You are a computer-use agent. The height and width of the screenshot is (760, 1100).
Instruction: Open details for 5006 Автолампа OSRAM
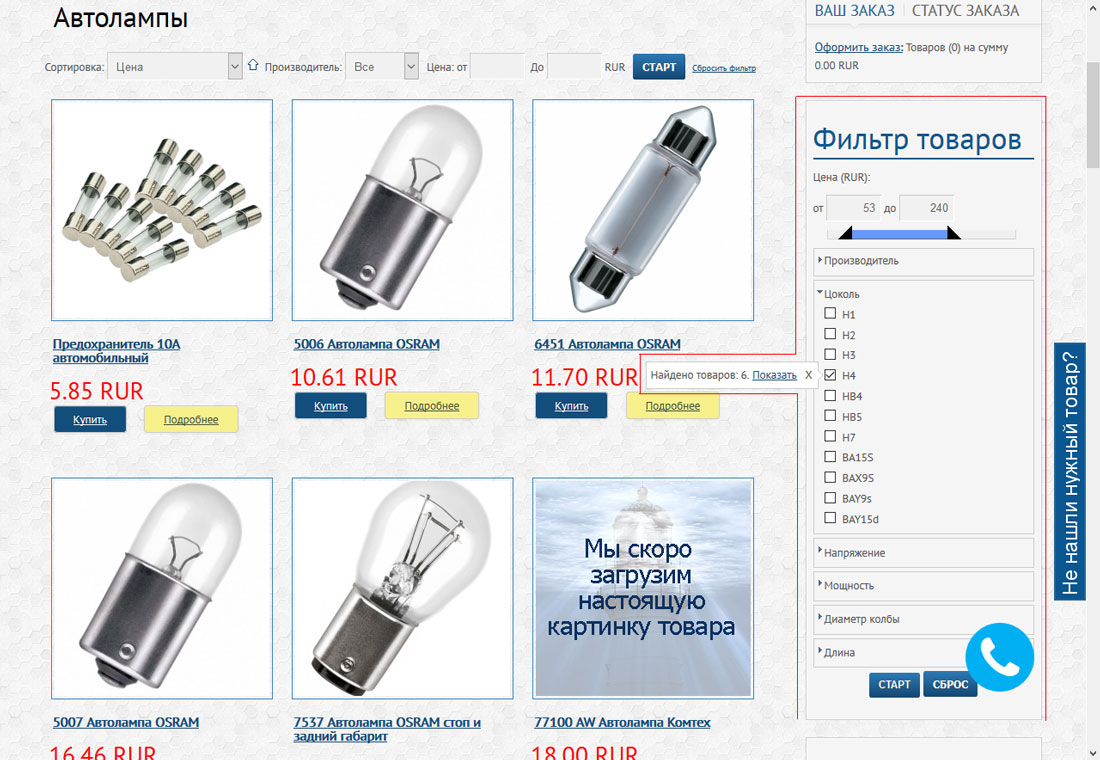tap(431, 406)
